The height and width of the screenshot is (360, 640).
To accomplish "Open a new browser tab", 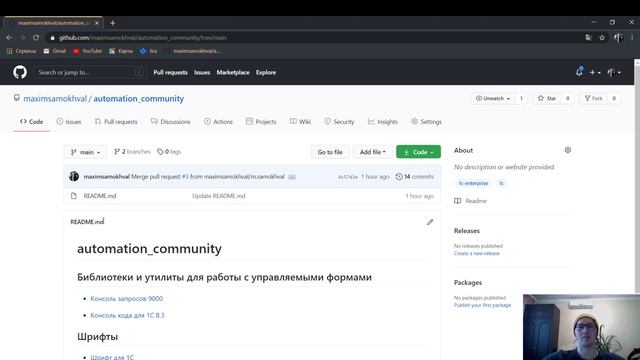I will click(x=113, y=23).
